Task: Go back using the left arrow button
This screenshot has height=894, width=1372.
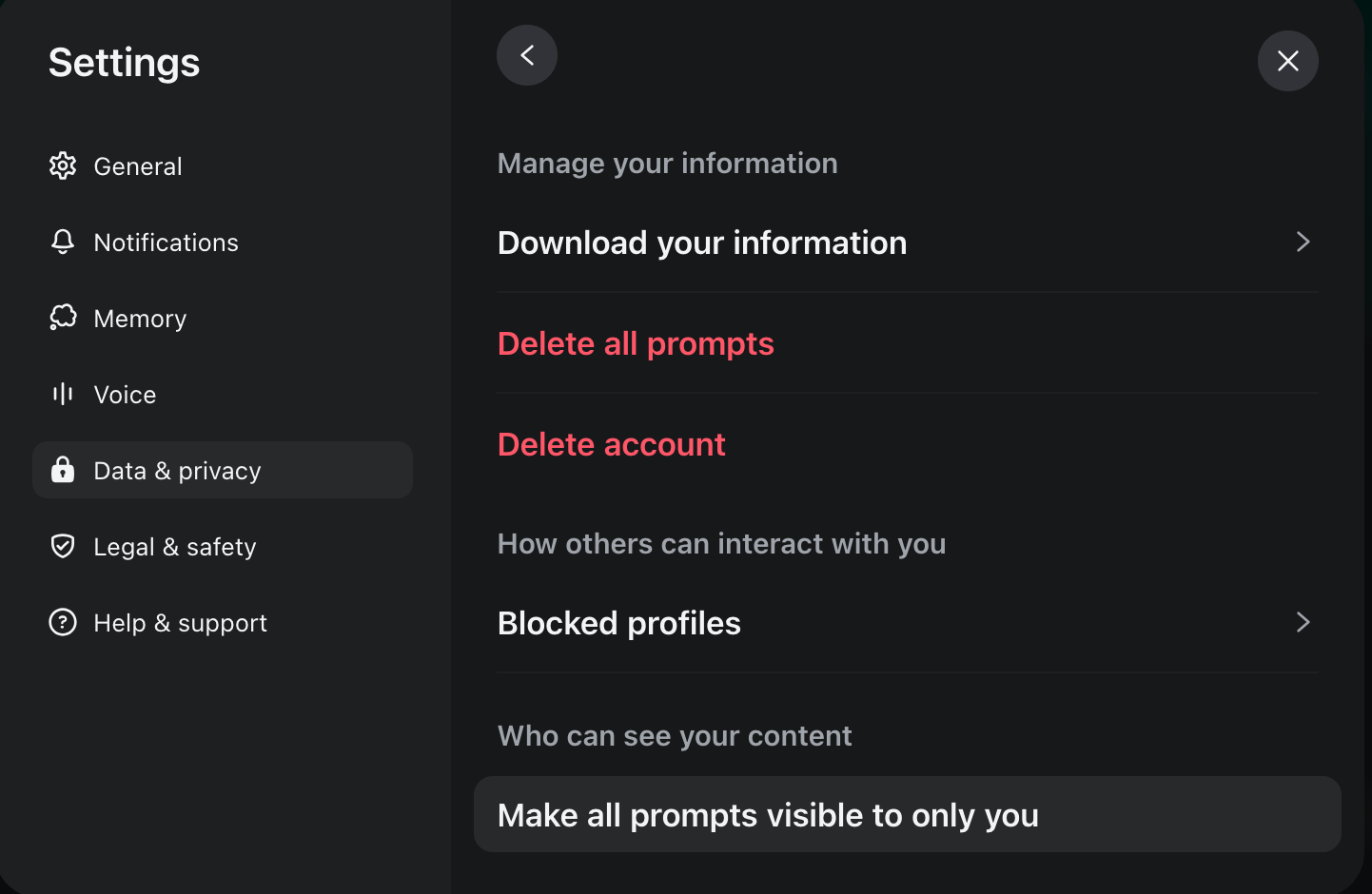Action: coord(527,55)
